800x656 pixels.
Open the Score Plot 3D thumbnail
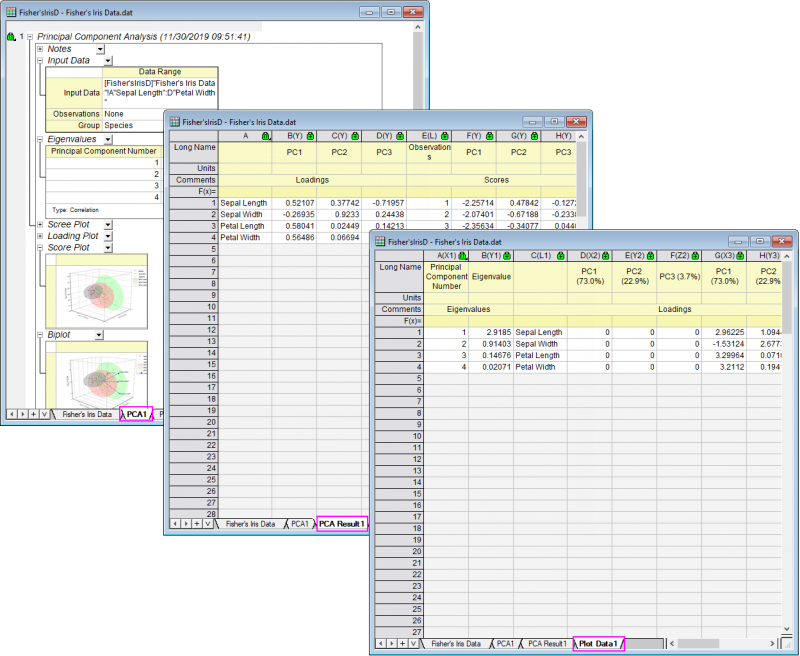pyautogui.click(x=96, y=292)
